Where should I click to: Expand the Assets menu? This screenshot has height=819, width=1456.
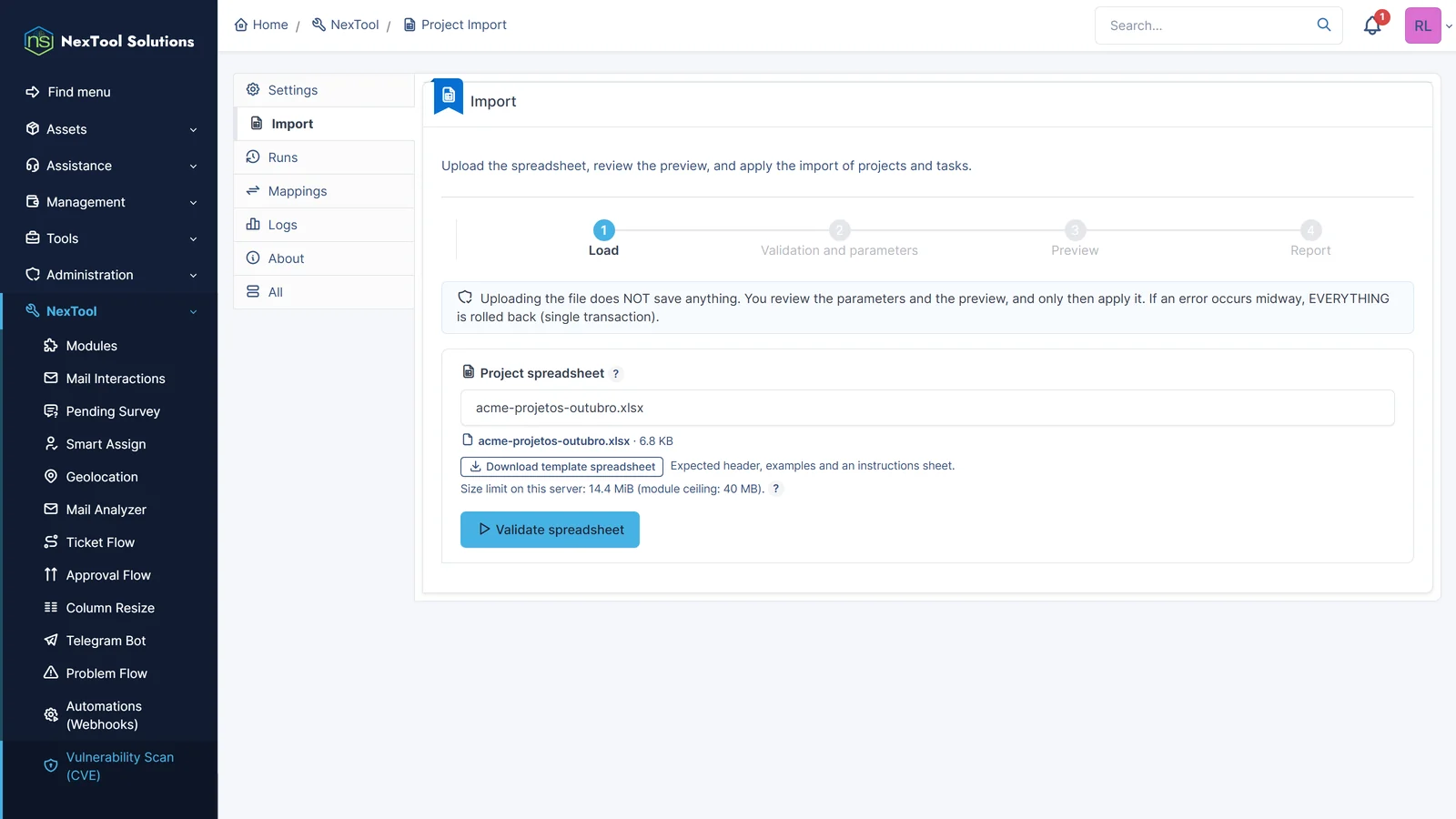click(x=109, y=129)
